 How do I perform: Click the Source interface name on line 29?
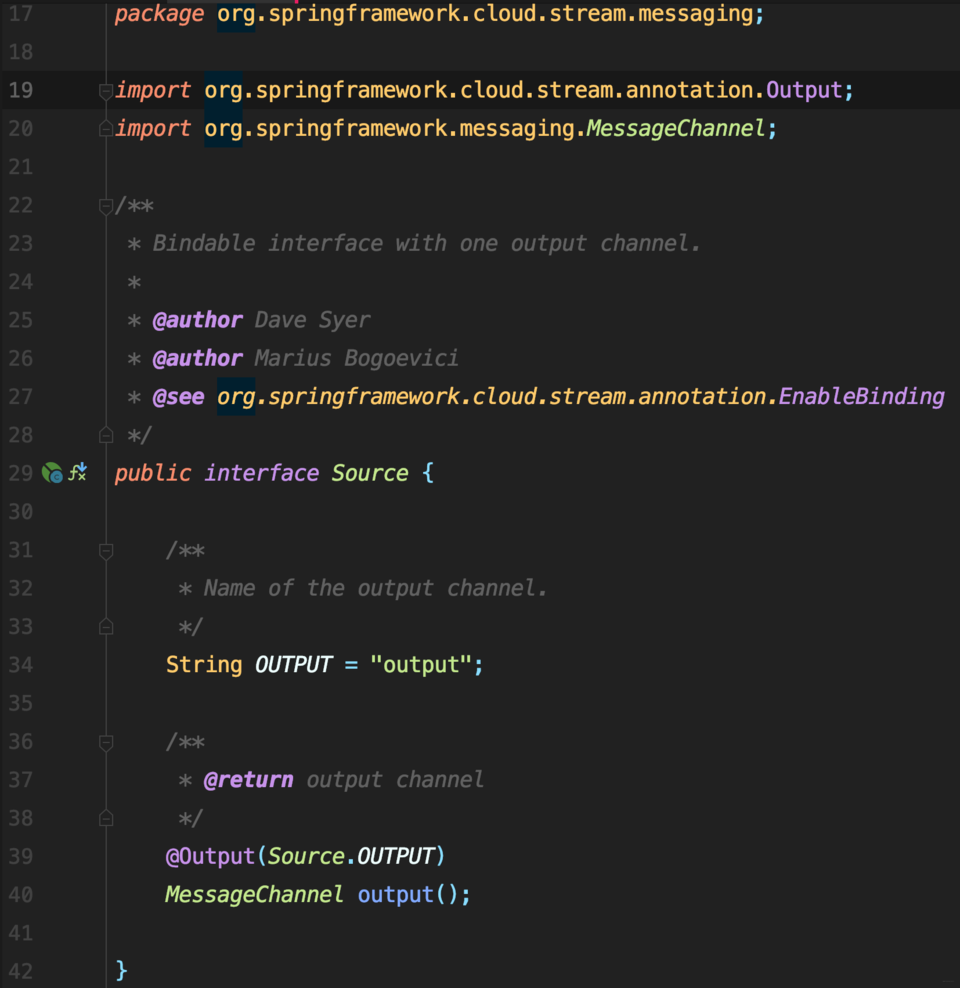[370, 473]
